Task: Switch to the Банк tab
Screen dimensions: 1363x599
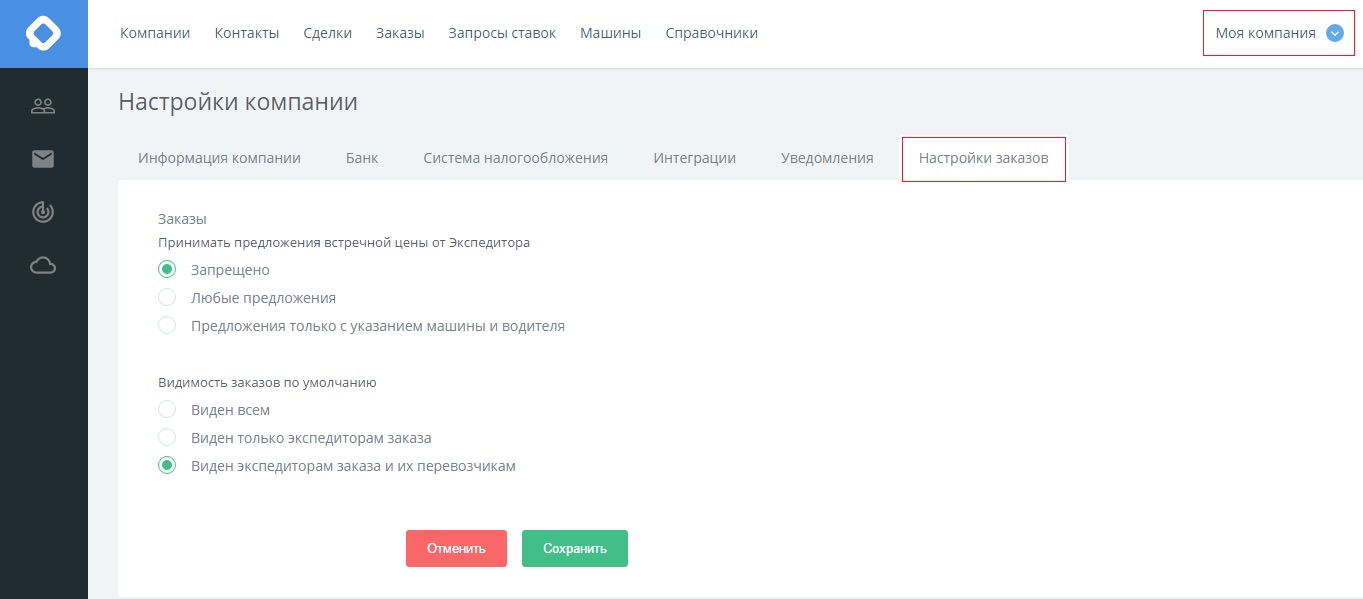Action: pyautogui.click(x=362, y=158)
